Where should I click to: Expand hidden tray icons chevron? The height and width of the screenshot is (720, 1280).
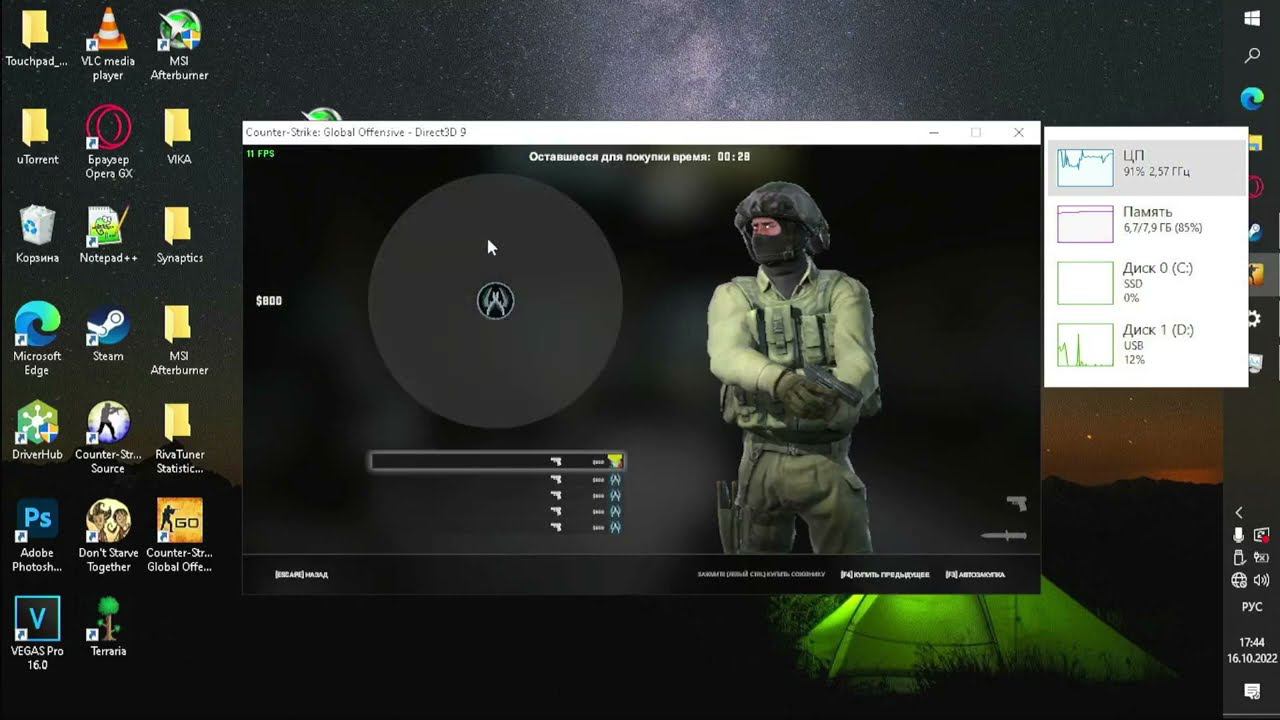(1239, 513)
